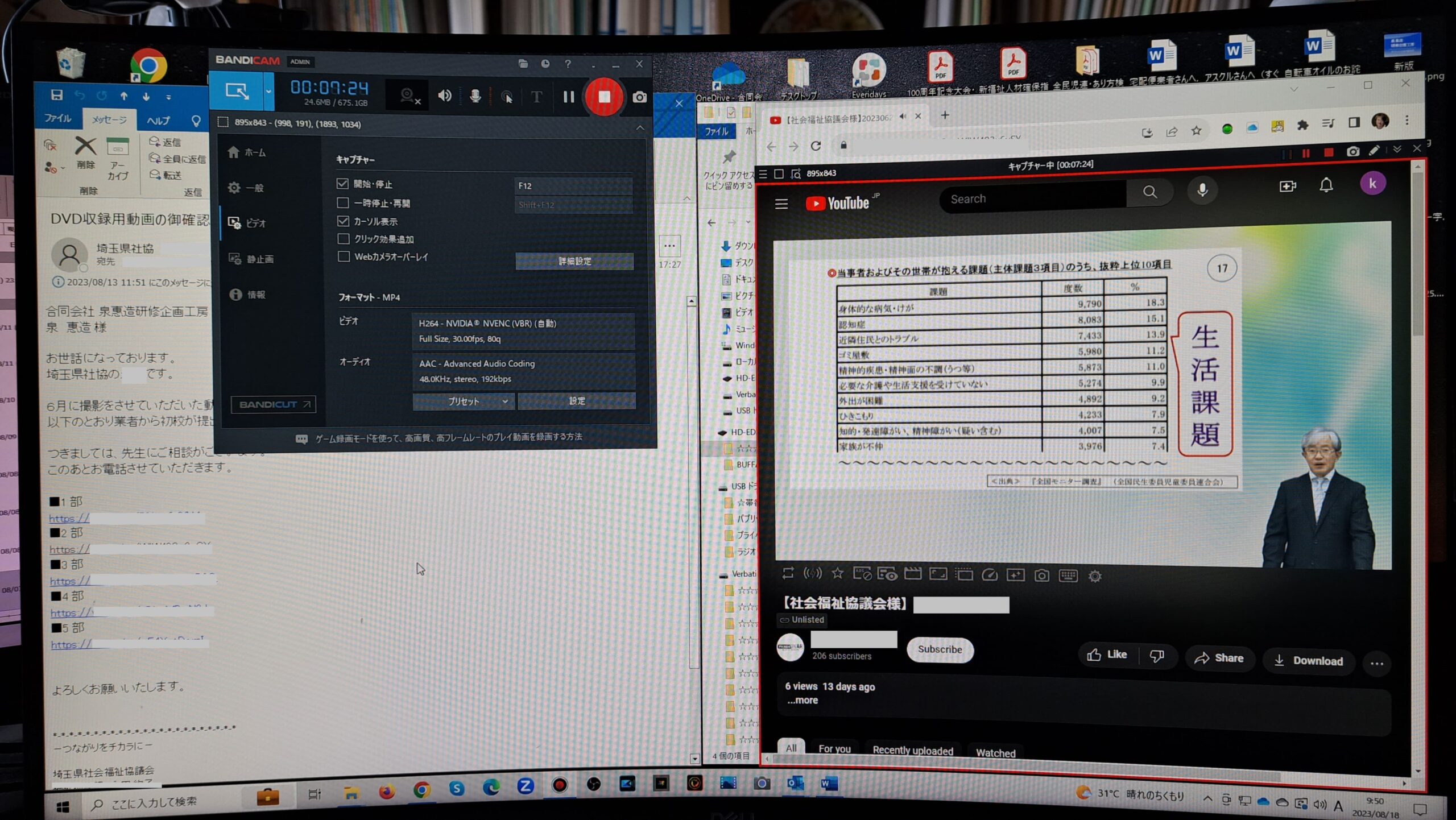The image size is (1456, 820).
Task: Pause the Bandicam recording
Action: coord(568,97)
